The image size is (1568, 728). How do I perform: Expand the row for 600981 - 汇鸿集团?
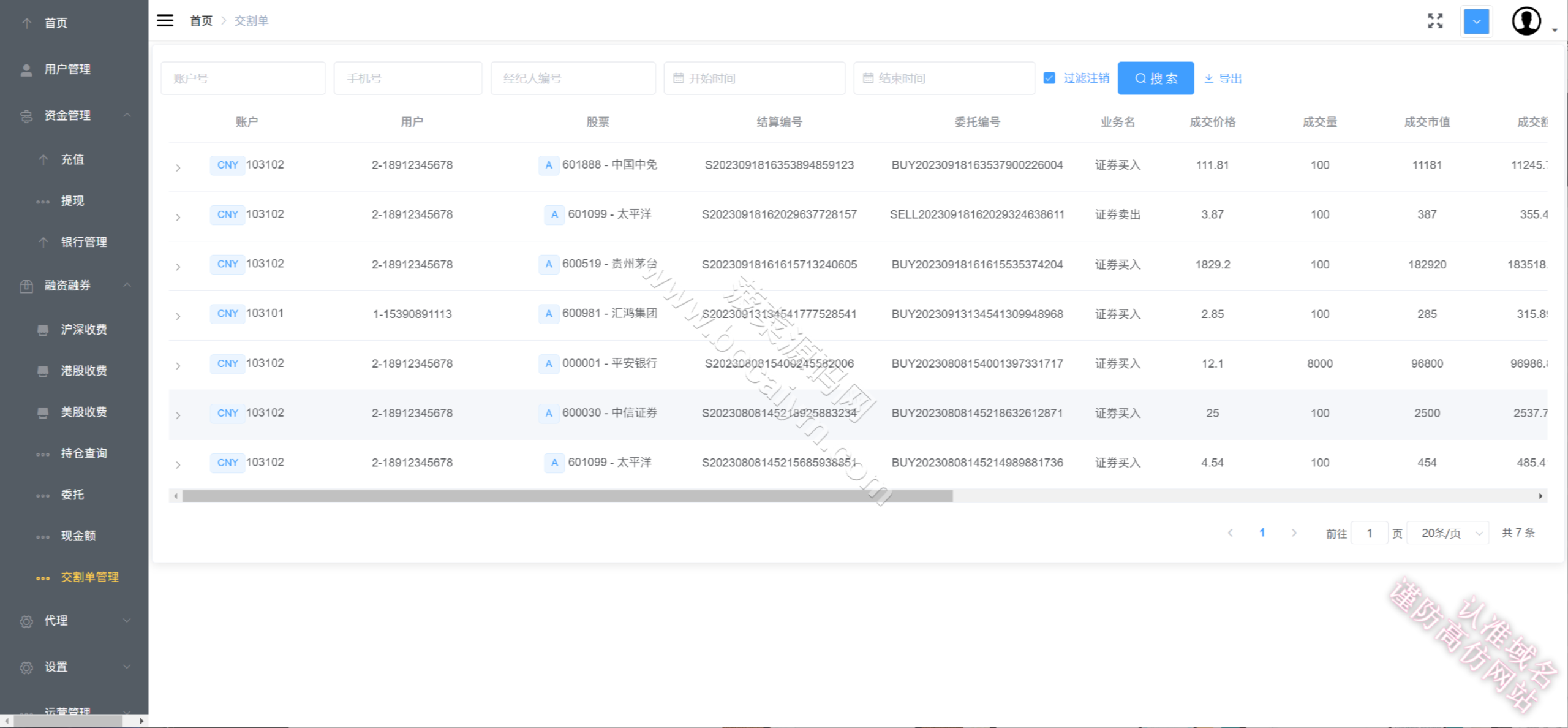tap(178, 316)
